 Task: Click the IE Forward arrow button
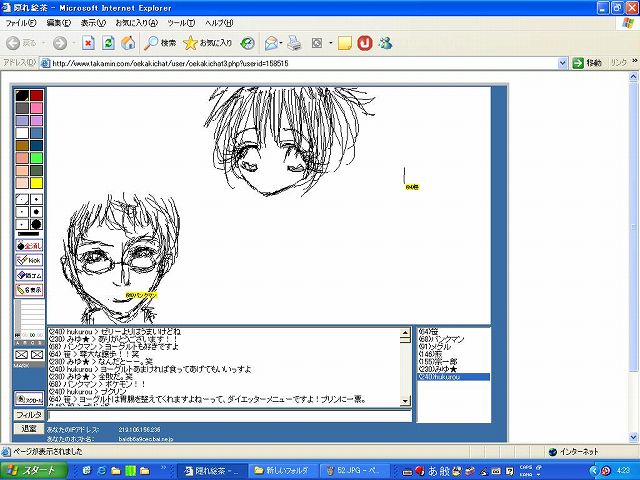[x=60, y=43]
